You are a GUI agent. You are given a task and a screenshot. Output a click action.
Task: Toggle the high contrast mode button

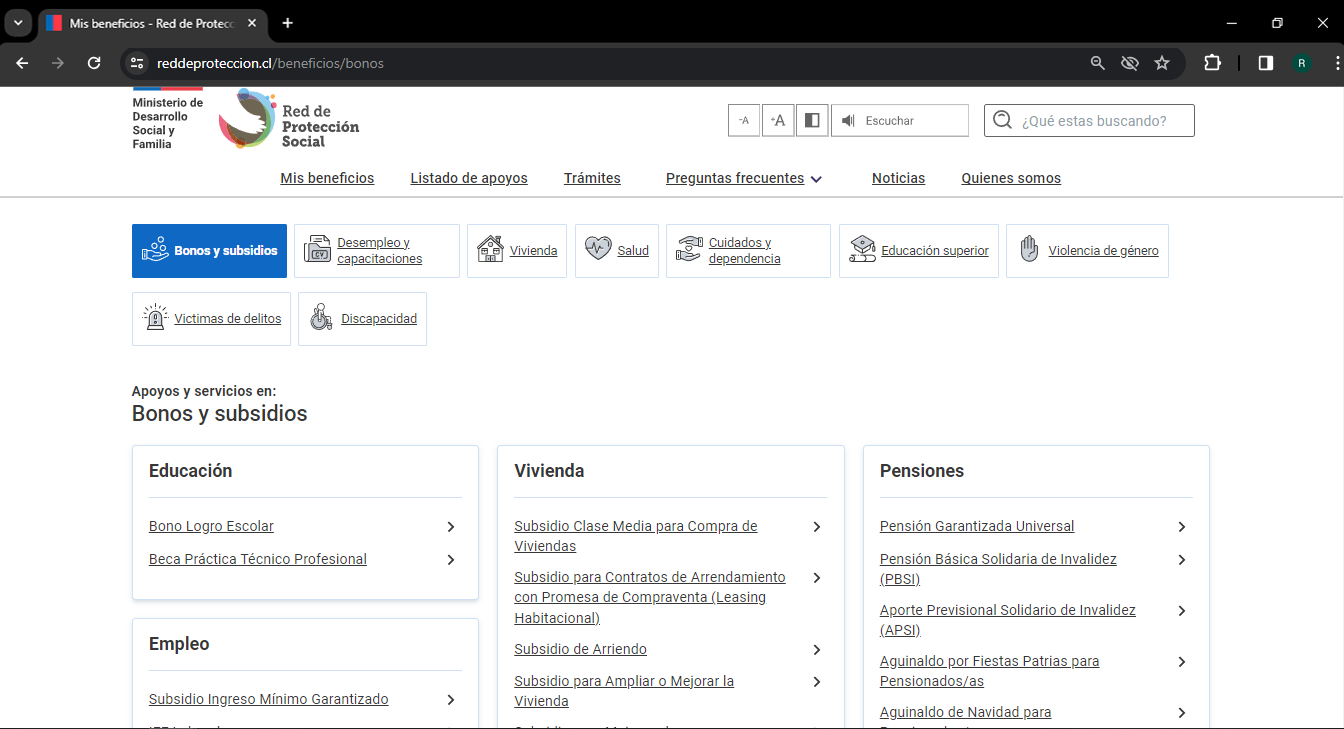tap(812, 120)
